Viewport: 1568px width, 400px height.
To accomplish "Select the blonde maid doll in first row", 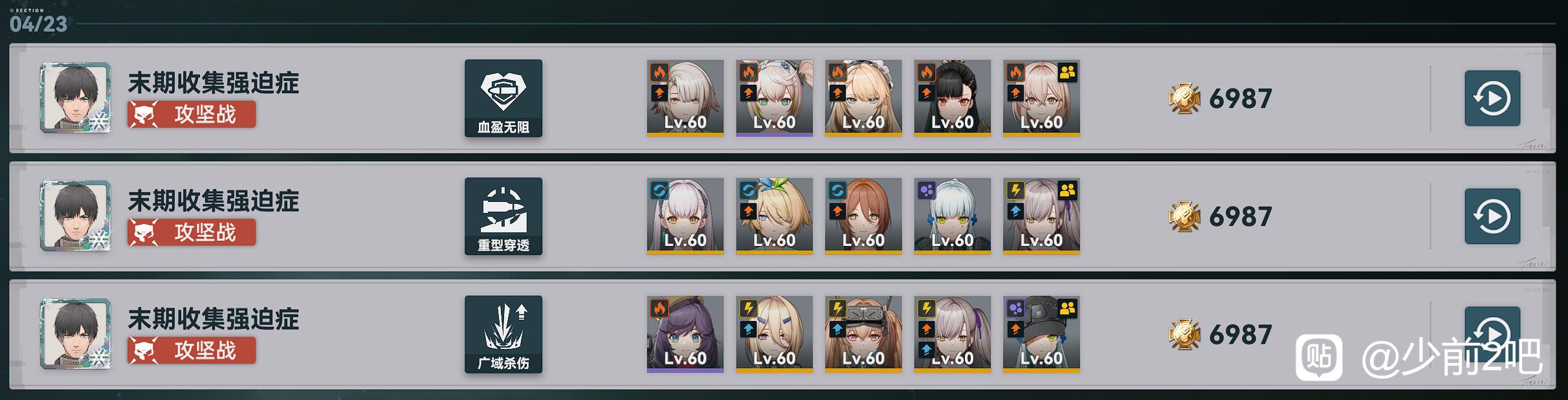I will tap(863, 98).
